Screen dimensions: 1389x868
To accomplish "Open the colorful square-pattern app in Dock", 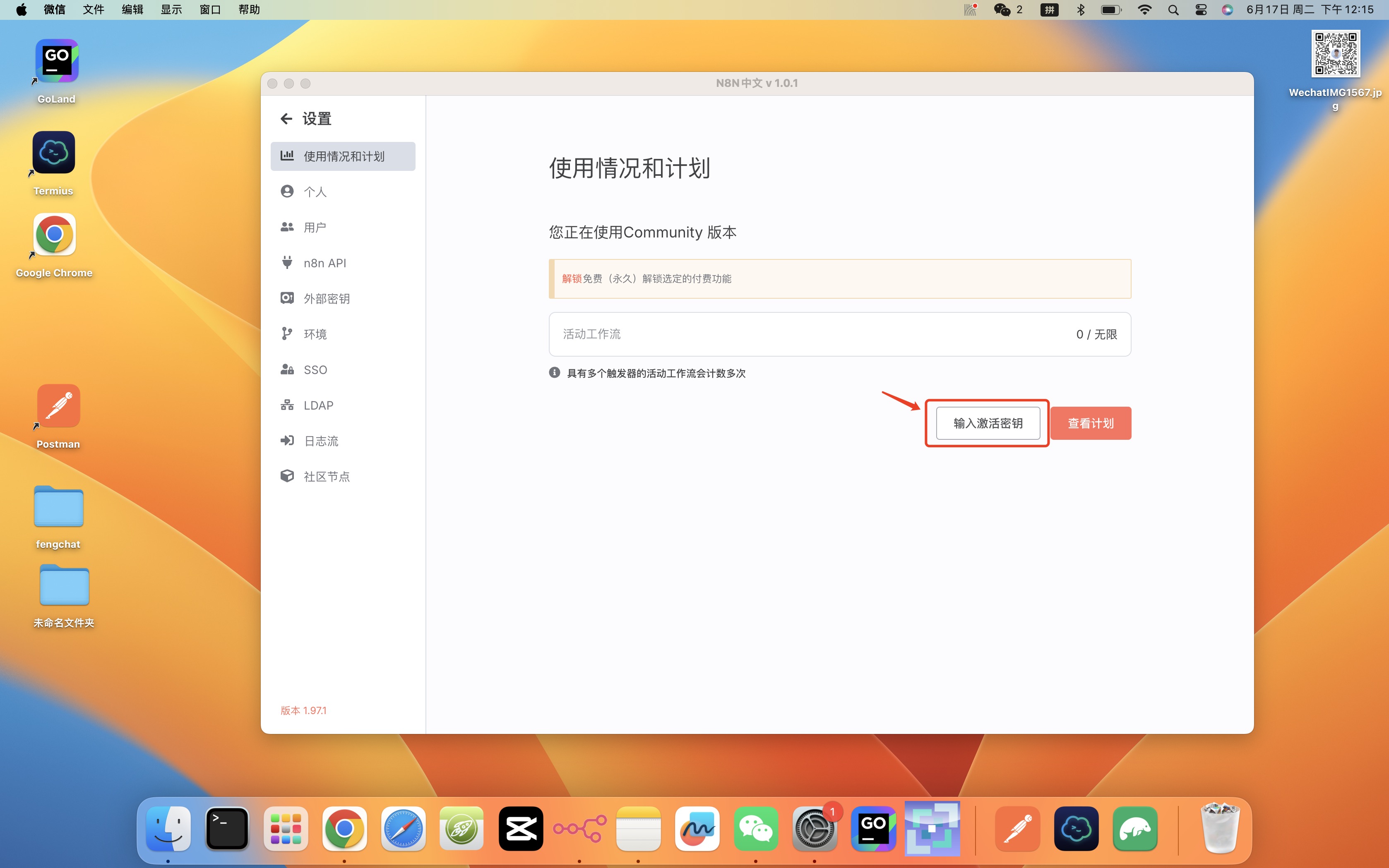I will coord(932,828).
